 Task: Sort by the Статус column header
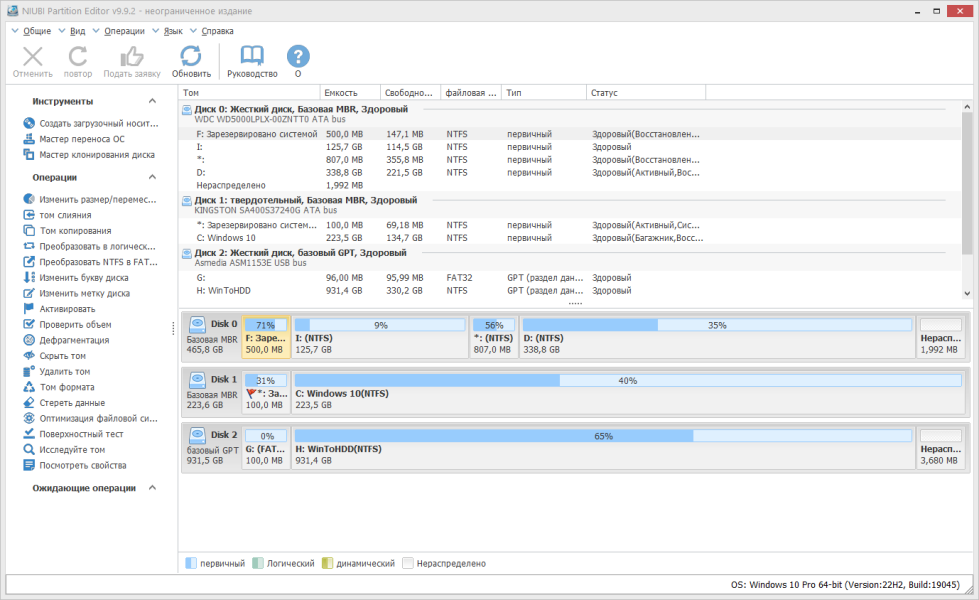tap(646, 92)
